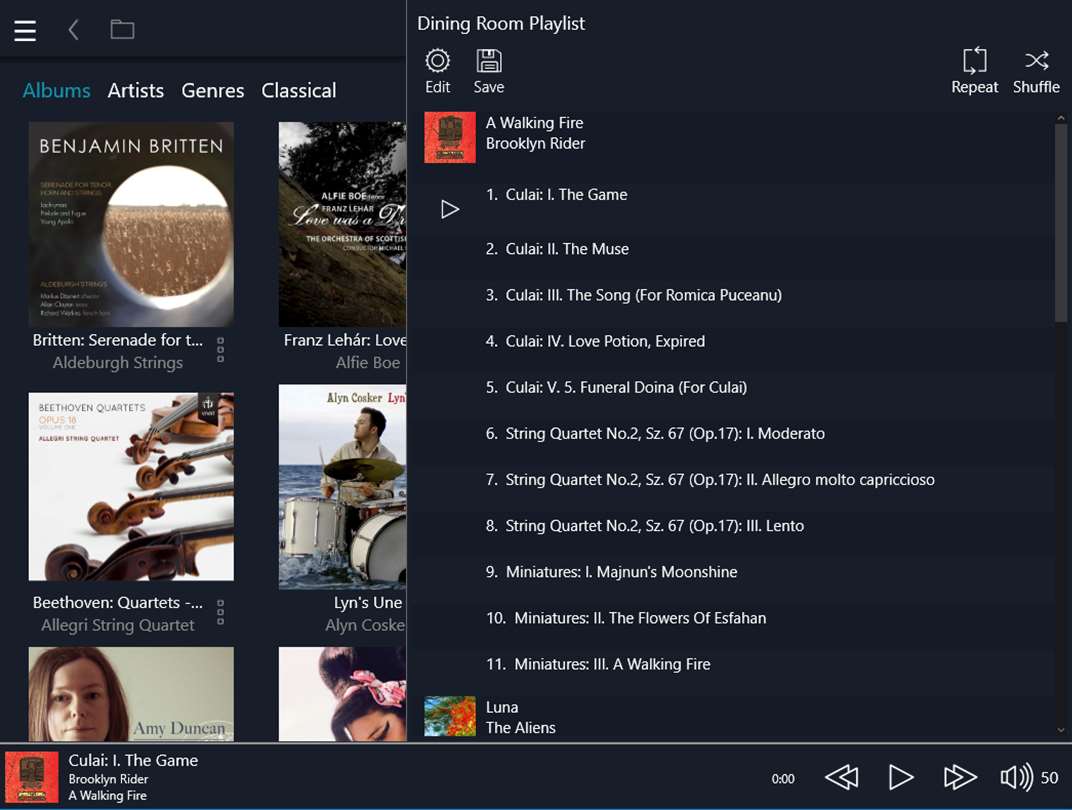Image resolution: width=1072 pixels, height=810 pixels.
Task: Click the playlist Edit gear icon
Action: (438, 71)
